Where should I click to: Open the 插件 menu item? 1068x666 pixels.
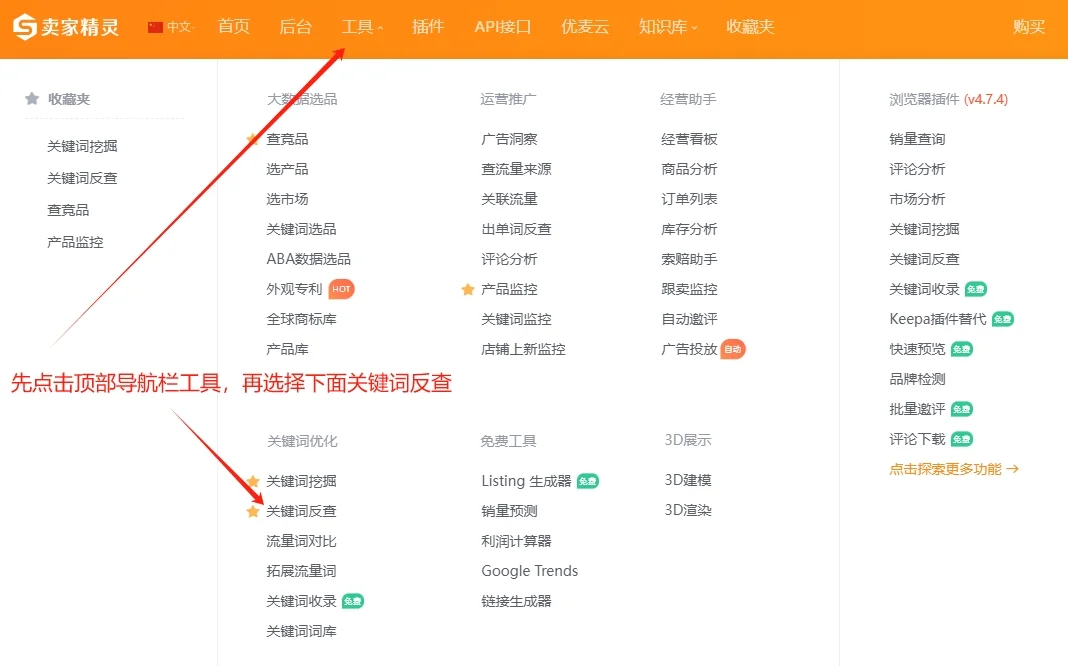point(428,27)
